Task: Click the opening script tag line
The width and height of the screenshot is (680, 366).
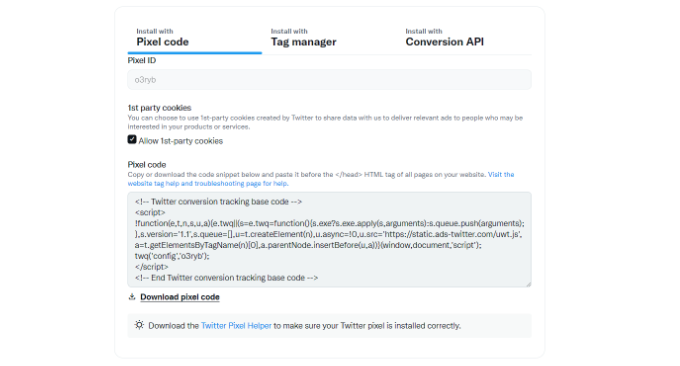Action: coord(150,212)
